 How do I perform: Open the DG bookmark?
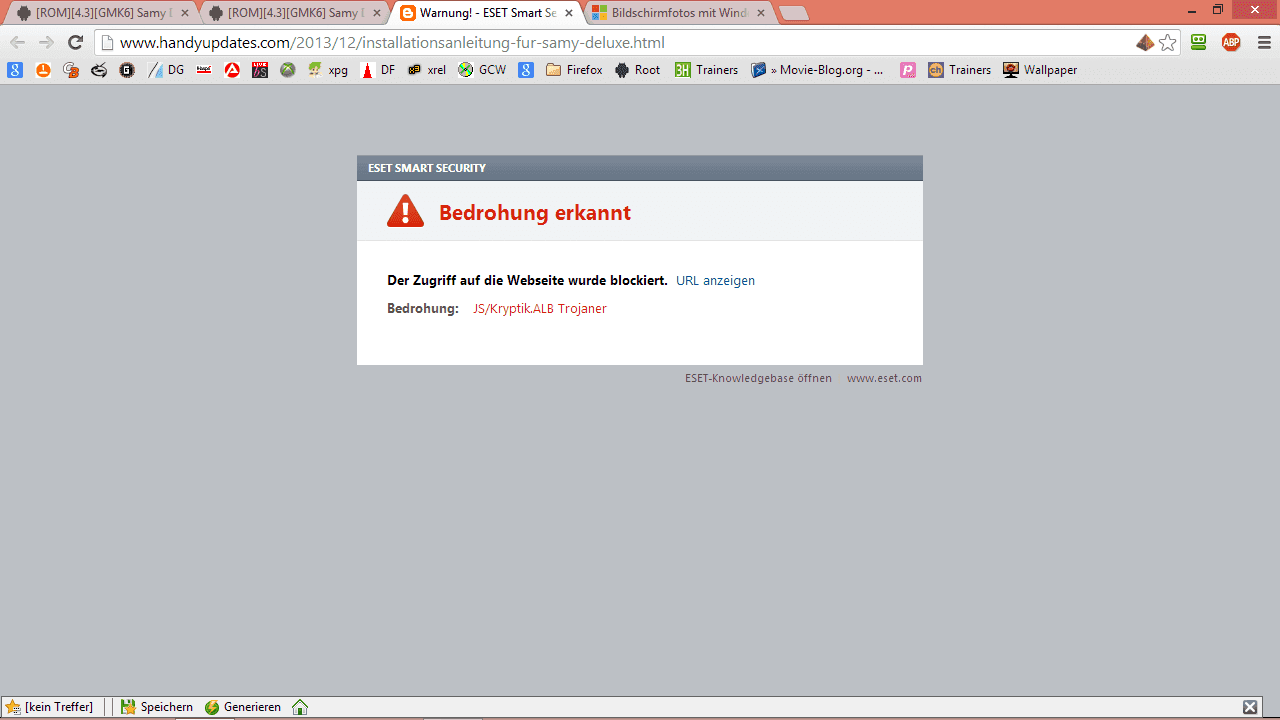click(x=166, y=70)
